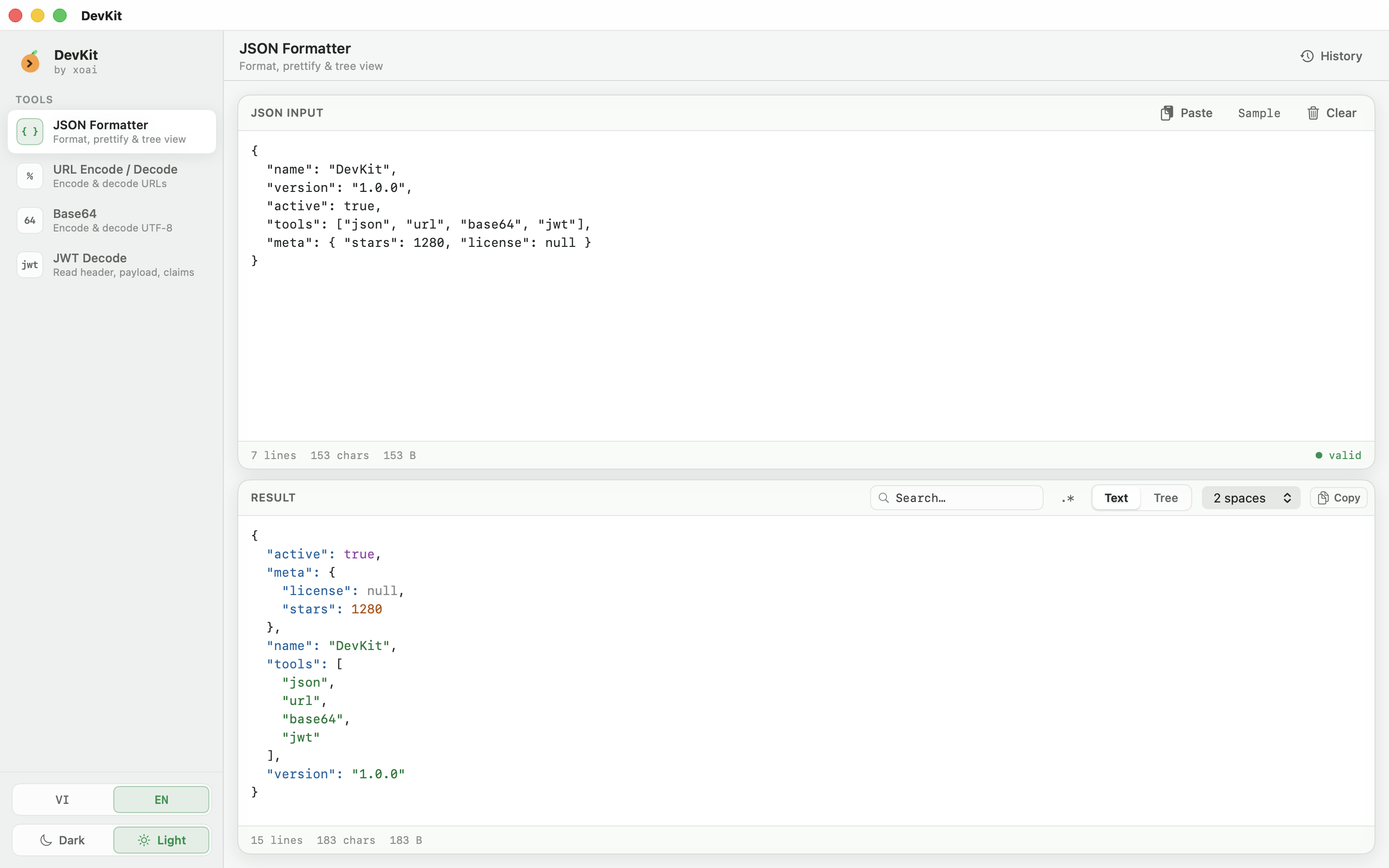
Task: Click the TOOLS section heading
Action: tap(34, 99)
